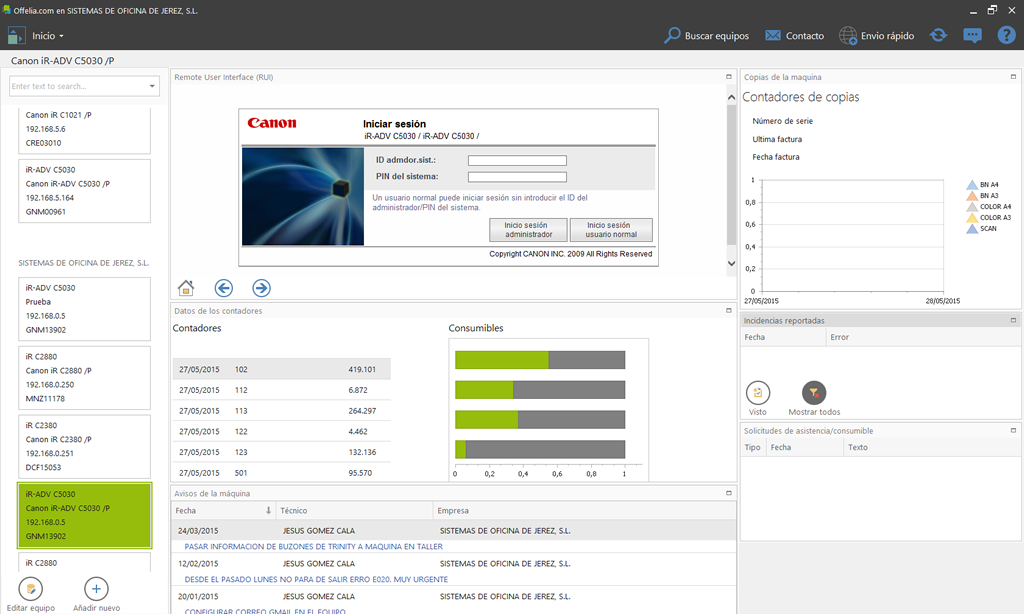Click Mostrar todos filter icon

coord(814,393)
